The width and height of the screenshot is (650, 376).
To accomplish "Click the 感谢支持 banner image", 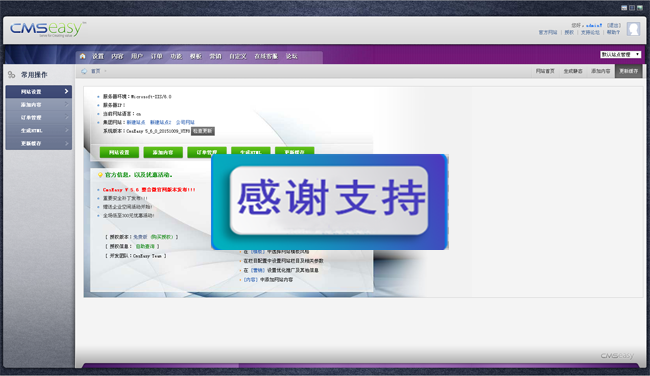I will click(330, 202).
